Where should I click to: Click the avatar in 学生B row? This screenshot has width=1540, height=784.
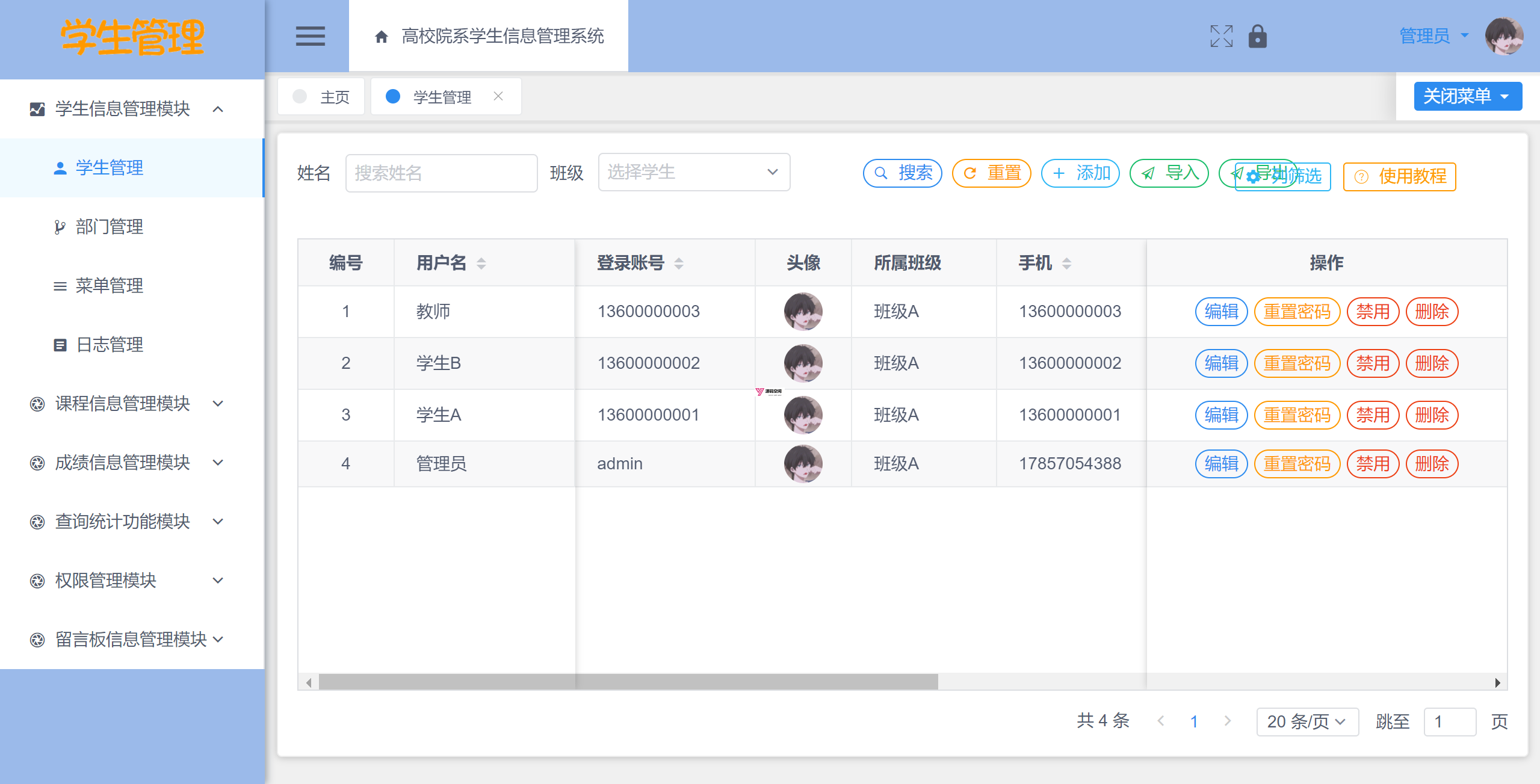pyautogui.click(x=803, y=363)
